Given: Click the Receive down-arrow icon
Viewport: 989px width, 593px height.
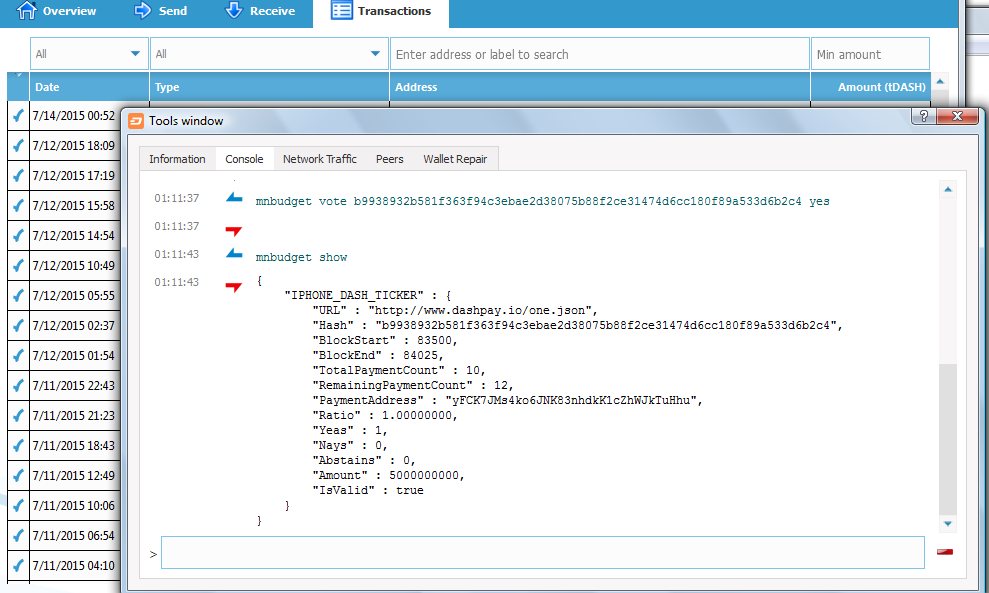Looking at the screenshot, I should pos(234,10).
